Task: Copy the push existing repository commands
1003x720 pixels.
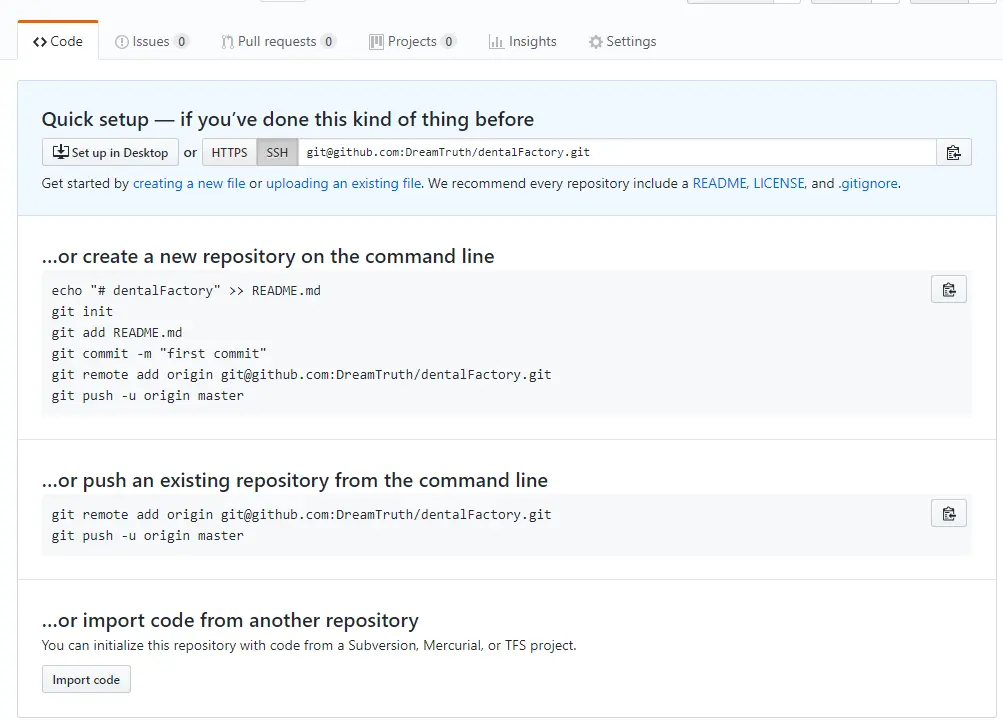Action: (x=949, y=513)
